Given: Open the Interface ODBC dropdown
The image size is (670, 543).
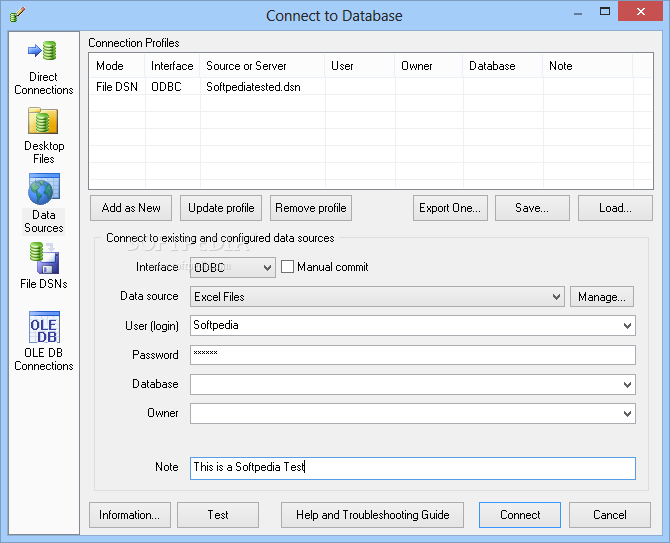Looking at the screenshot, I should coord(233,267).
